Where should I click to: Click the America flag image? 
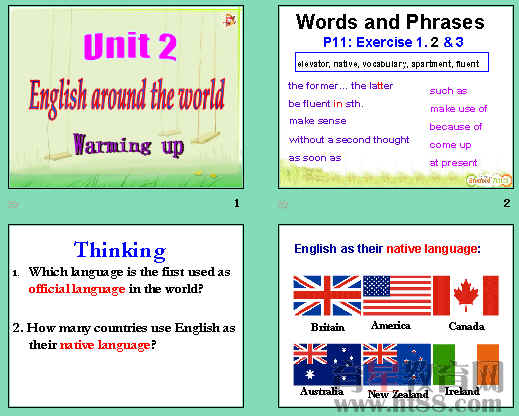(x=397, y=296)
